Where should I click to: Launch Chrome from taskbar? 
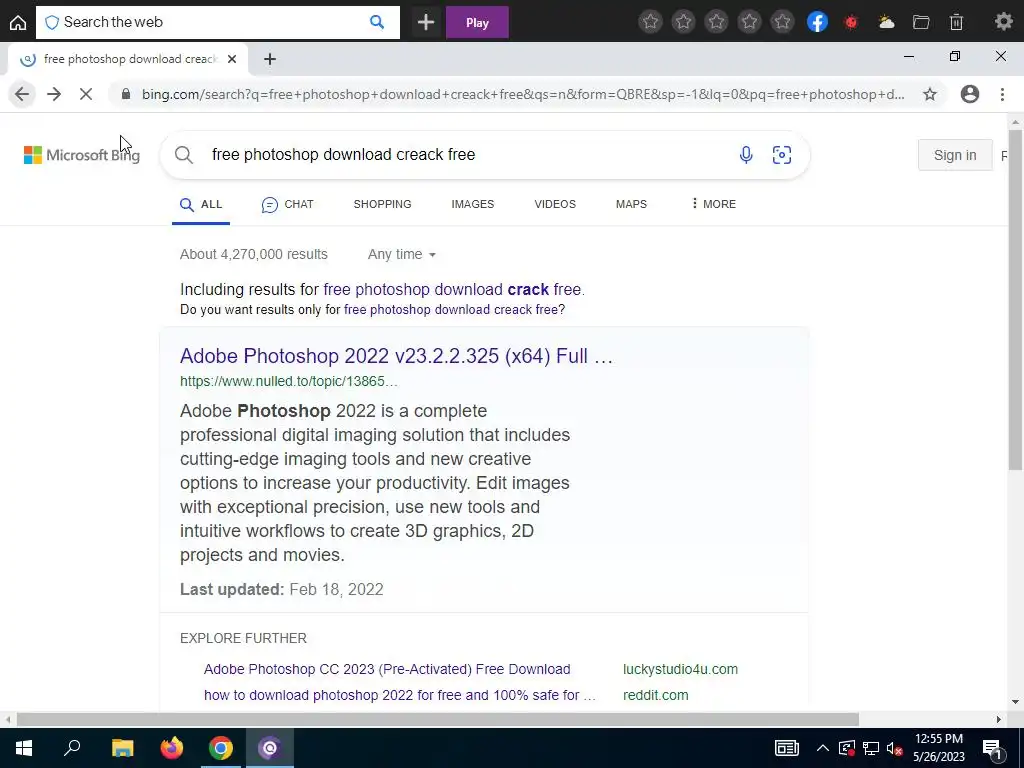point(221,748)
